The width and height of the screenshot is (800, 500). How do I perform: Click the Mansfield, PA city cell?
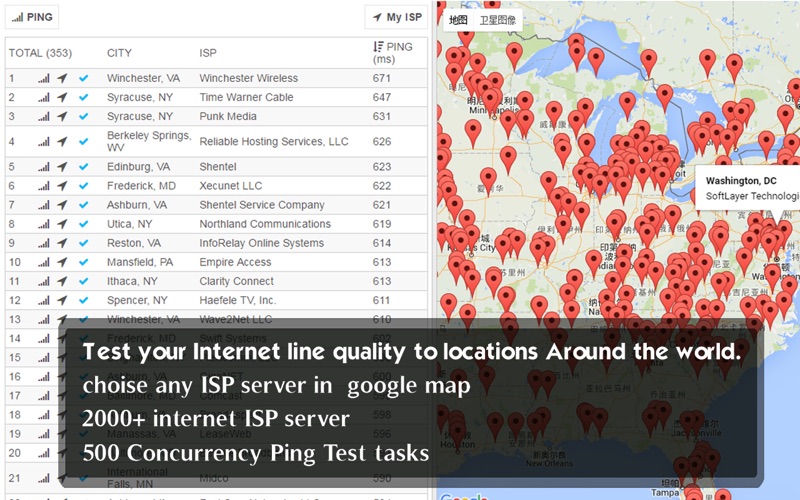coord(140,262)
